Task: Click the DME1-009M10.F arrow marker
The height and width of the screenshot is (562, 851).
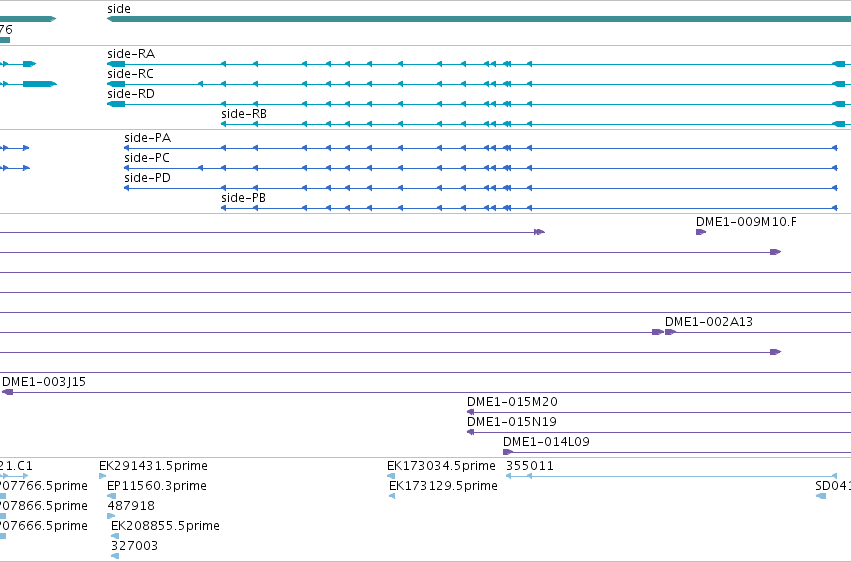Action: pyautogui.click(x=701, y=232)
